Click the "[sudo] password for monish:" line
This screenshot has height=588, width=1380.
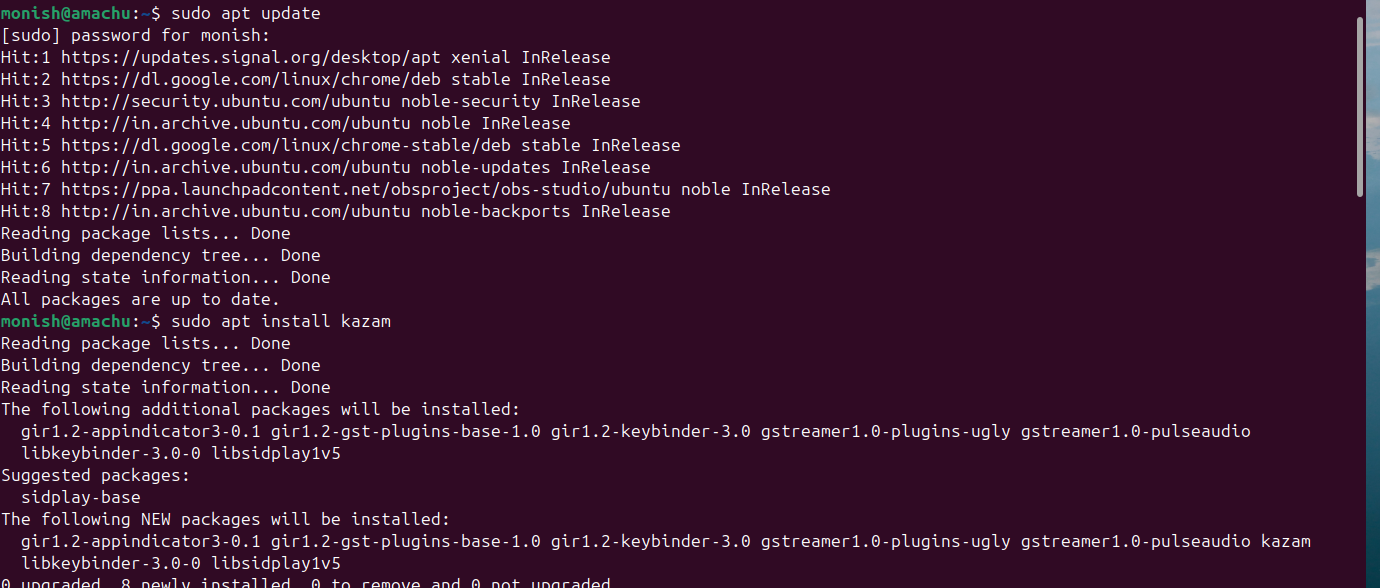tap(136, 35)
